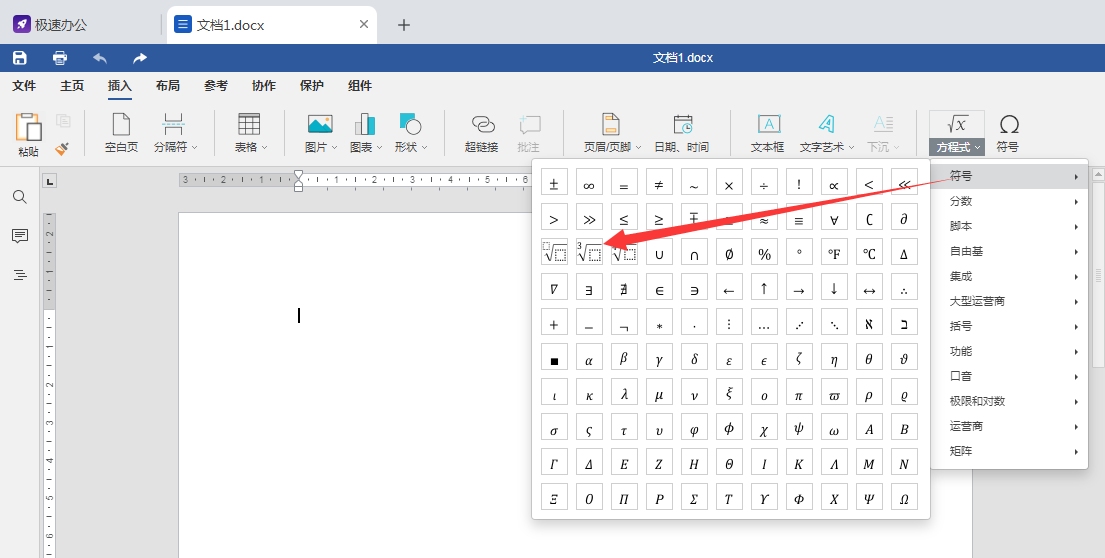Insert the division ÷ symbol
This screenshot has height=558, width=1105.
(764, 182)
